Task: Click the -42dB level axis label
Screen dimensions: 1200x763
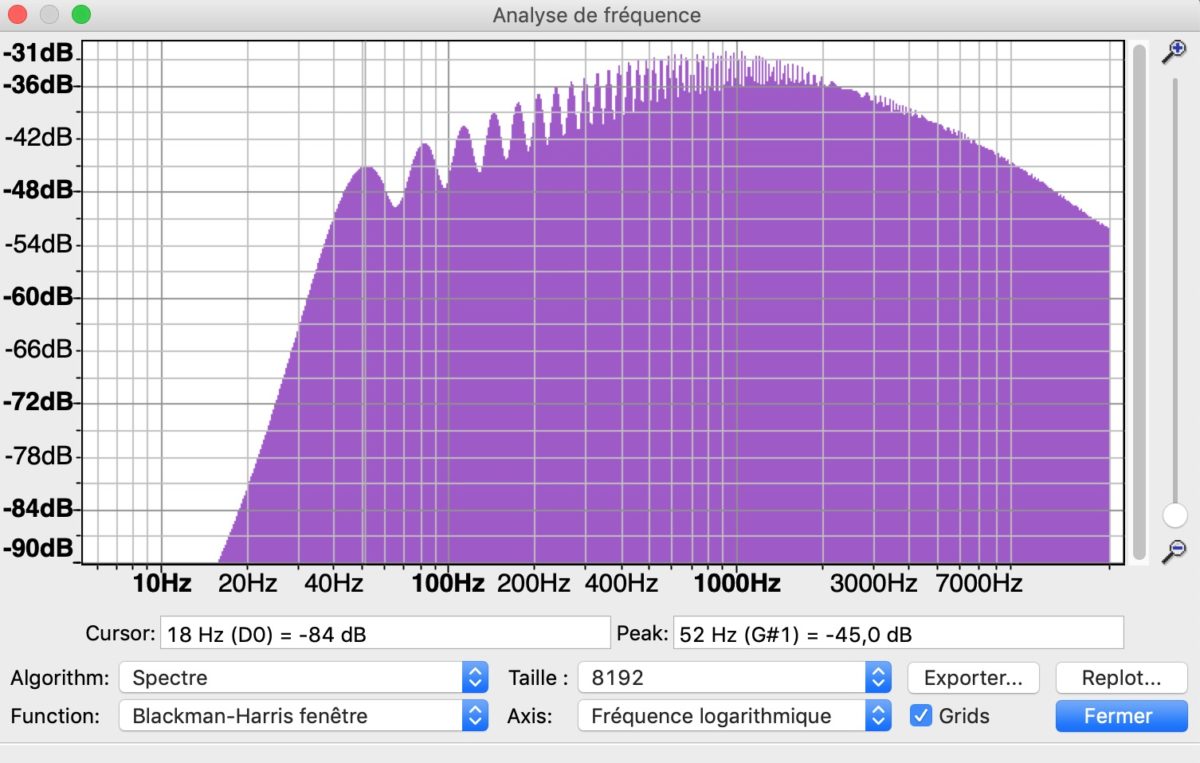Action: [38, 138]
